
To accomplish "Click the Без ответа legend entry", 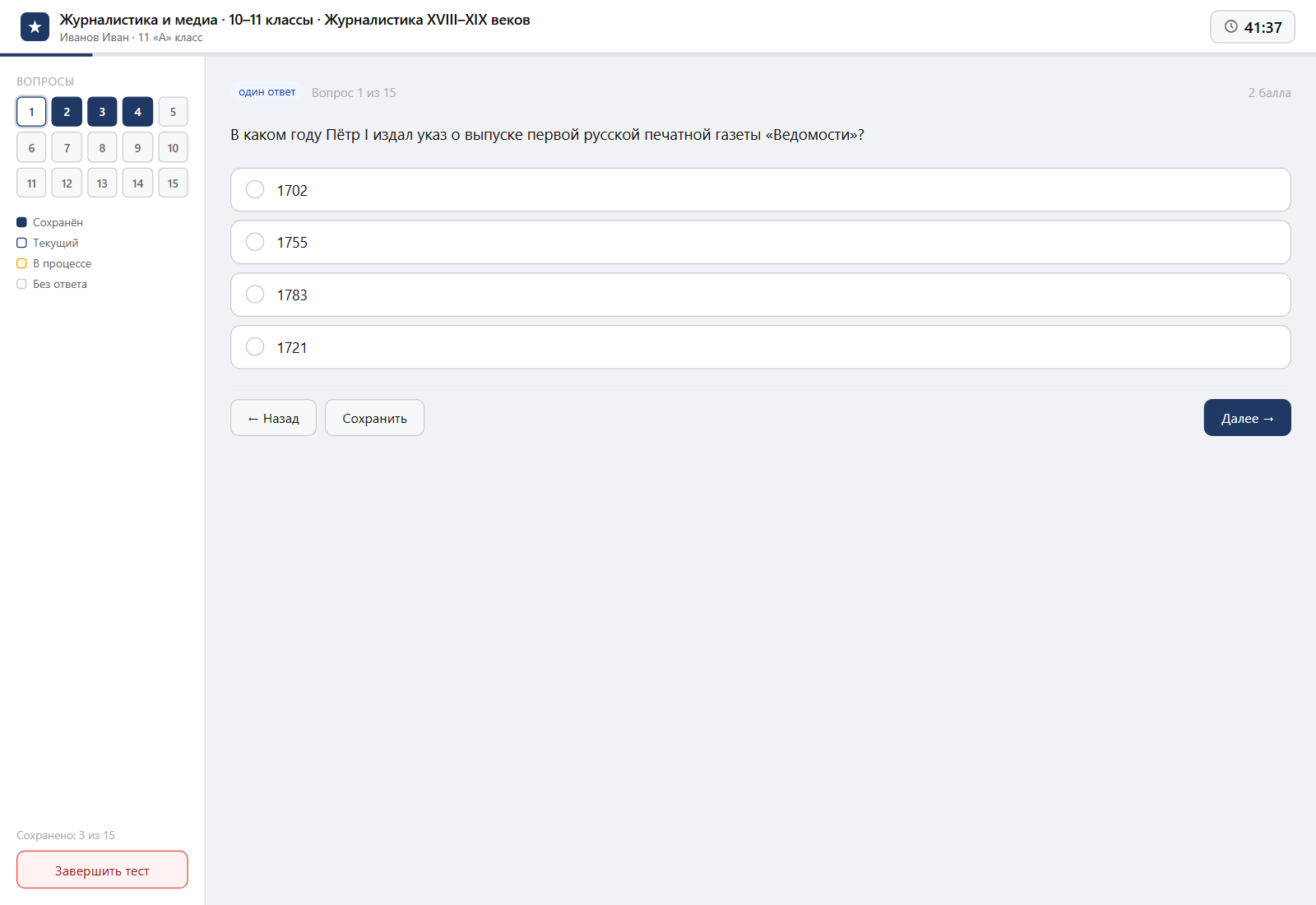I will pos(52,284).
